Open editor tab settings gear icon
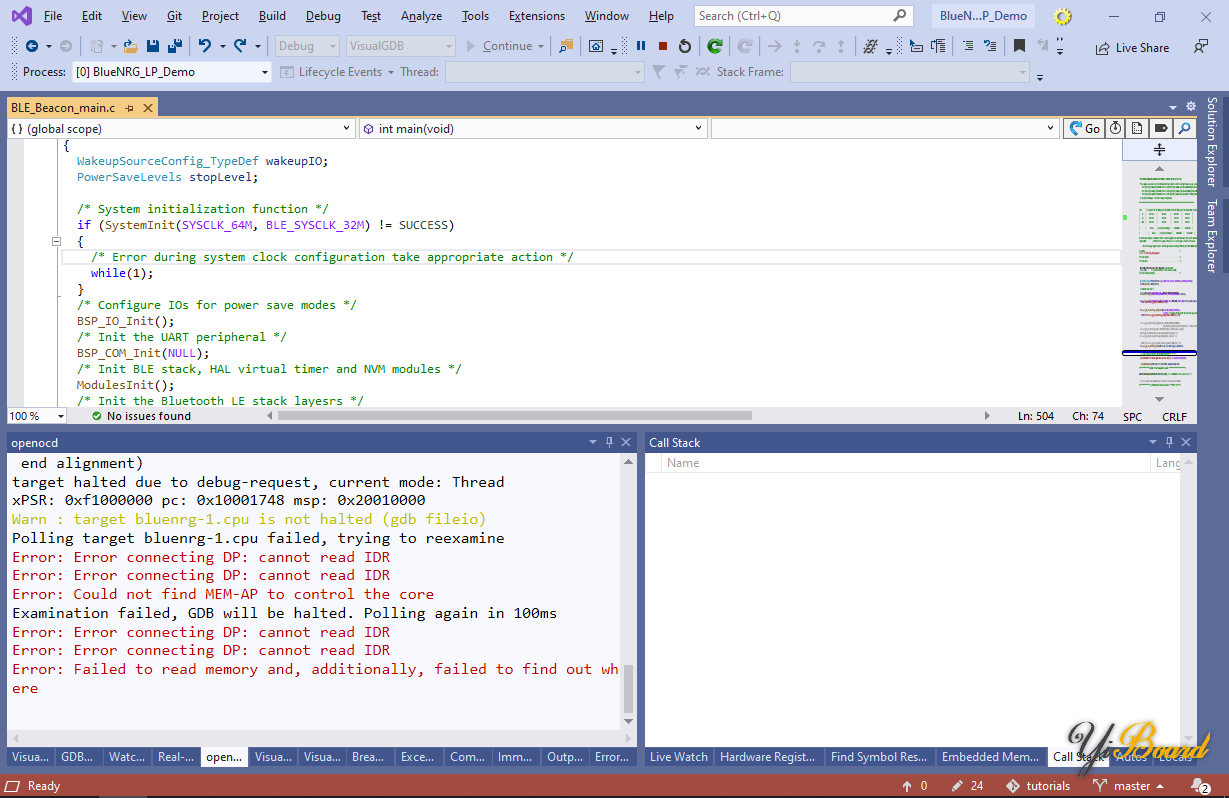The height and width of the screenshot is (798, 1229). [x=1190, y=106]
